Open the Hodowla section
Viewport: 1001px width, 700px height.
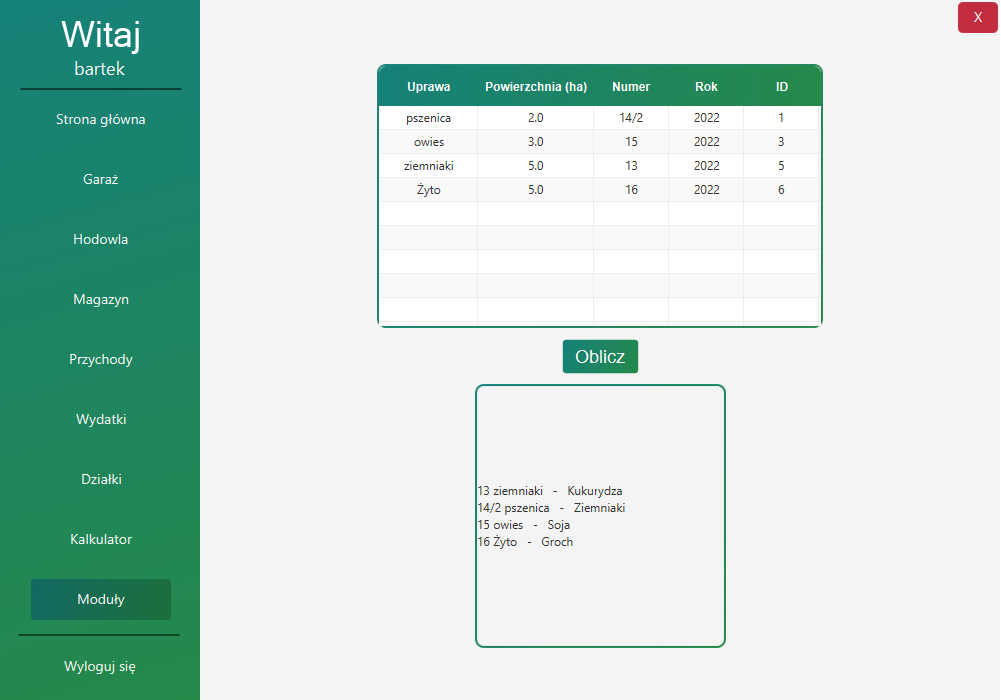(x=100, y=239)
